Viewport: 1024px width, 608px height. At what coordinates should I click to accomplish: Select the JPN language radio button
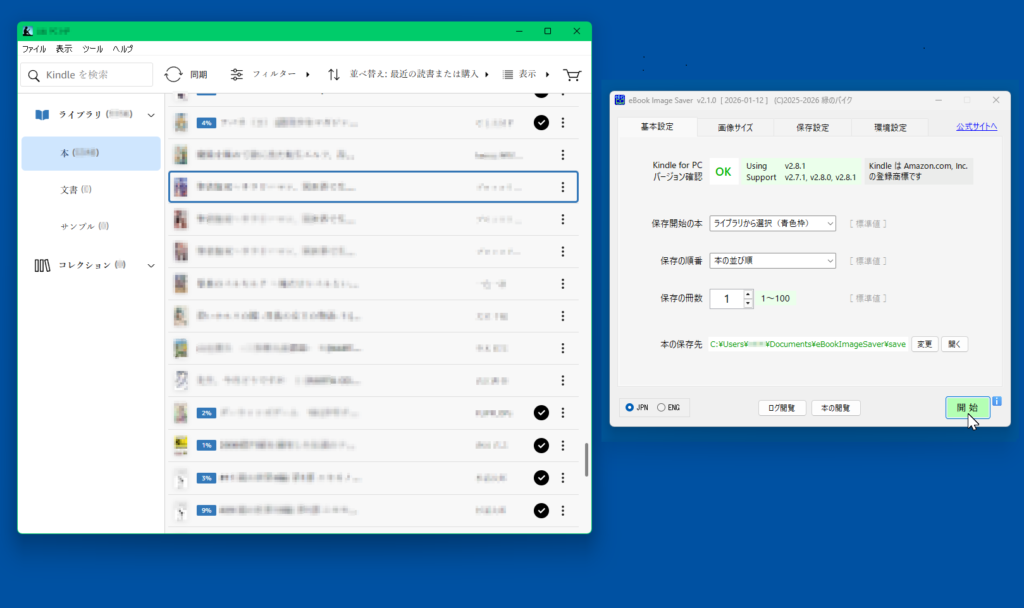tap(629, 408)
